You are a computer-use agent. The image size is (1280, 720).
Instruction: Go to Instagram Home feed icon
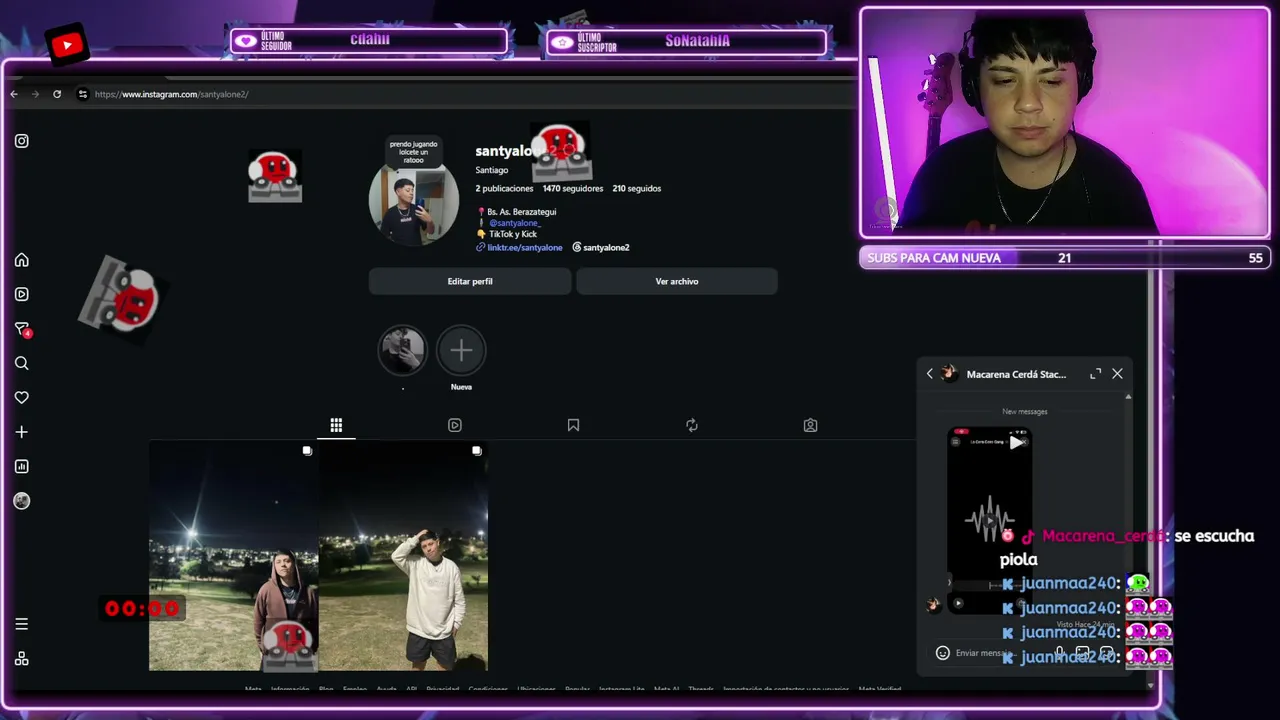22,260
